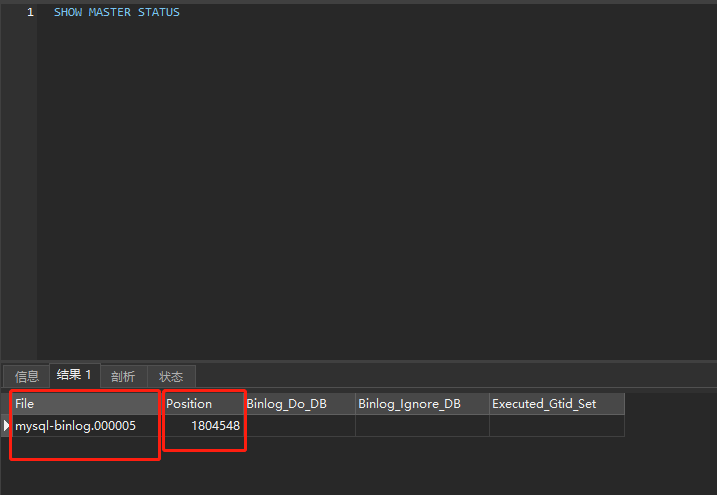Select the Binlog_Ignore_DB column header
Screen dimensions: 717x495
tap(421, 404)
